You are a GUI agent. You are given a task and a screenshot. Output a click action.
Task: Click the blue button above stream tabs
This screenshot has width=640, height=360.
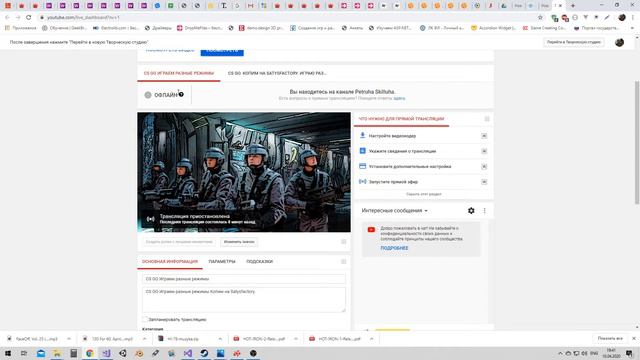point(222,52)
